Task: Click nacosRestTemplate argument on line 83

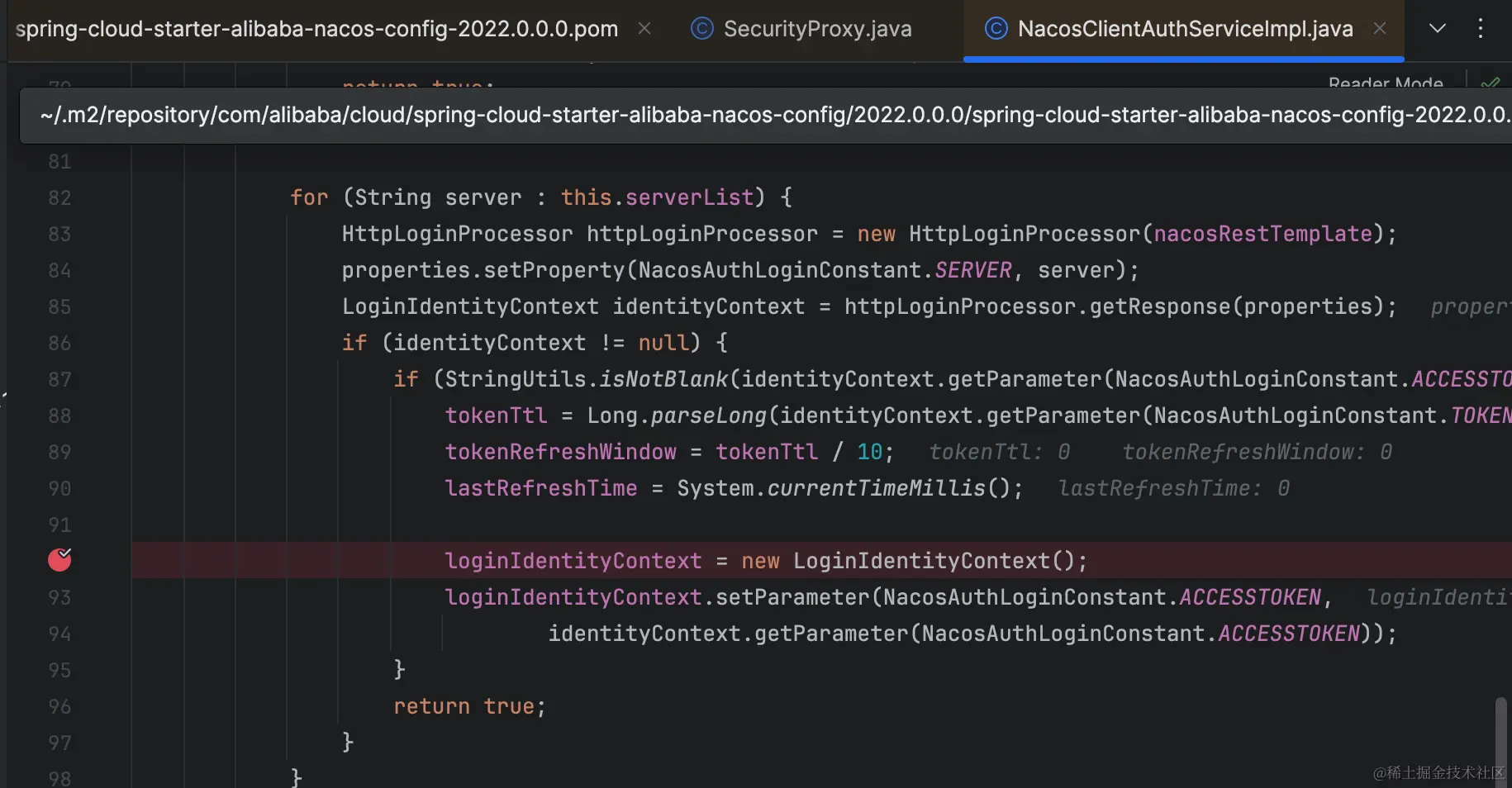Action: [x=1262, y=234]
